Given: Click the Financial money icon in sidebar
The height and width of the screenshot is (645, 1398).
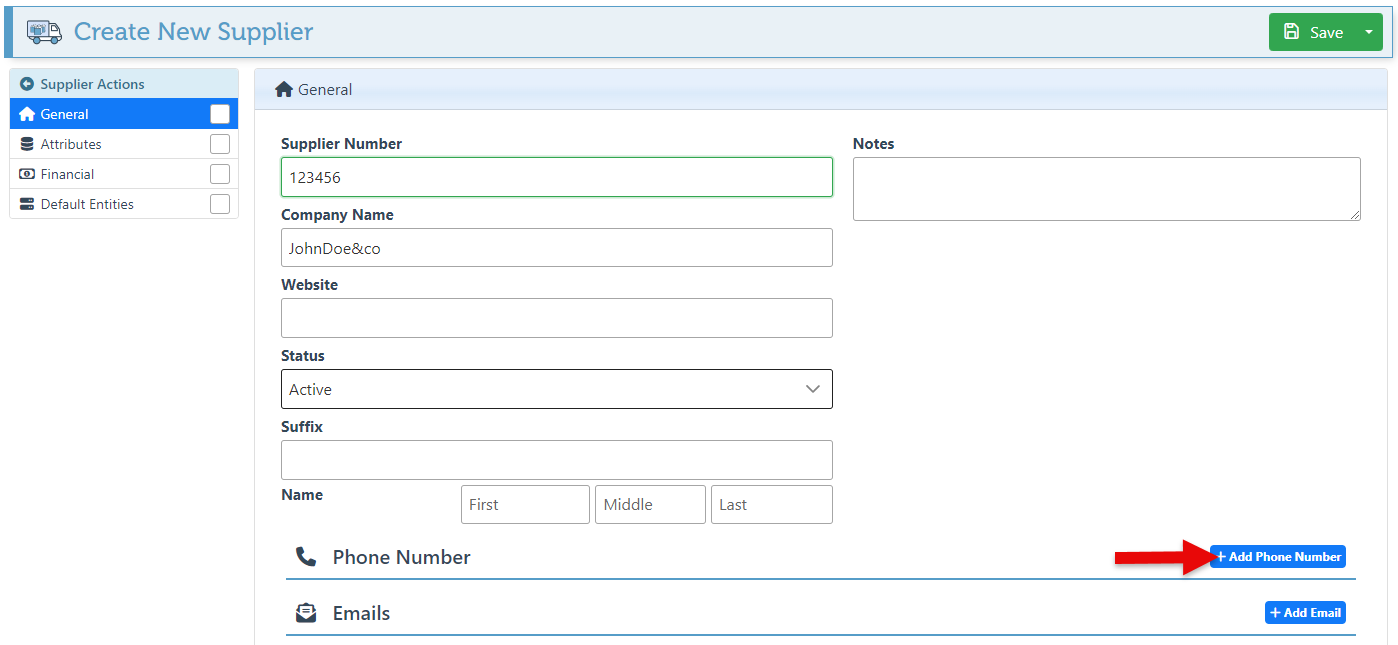Looking at the screenshot, I should (x=27, y=174).
